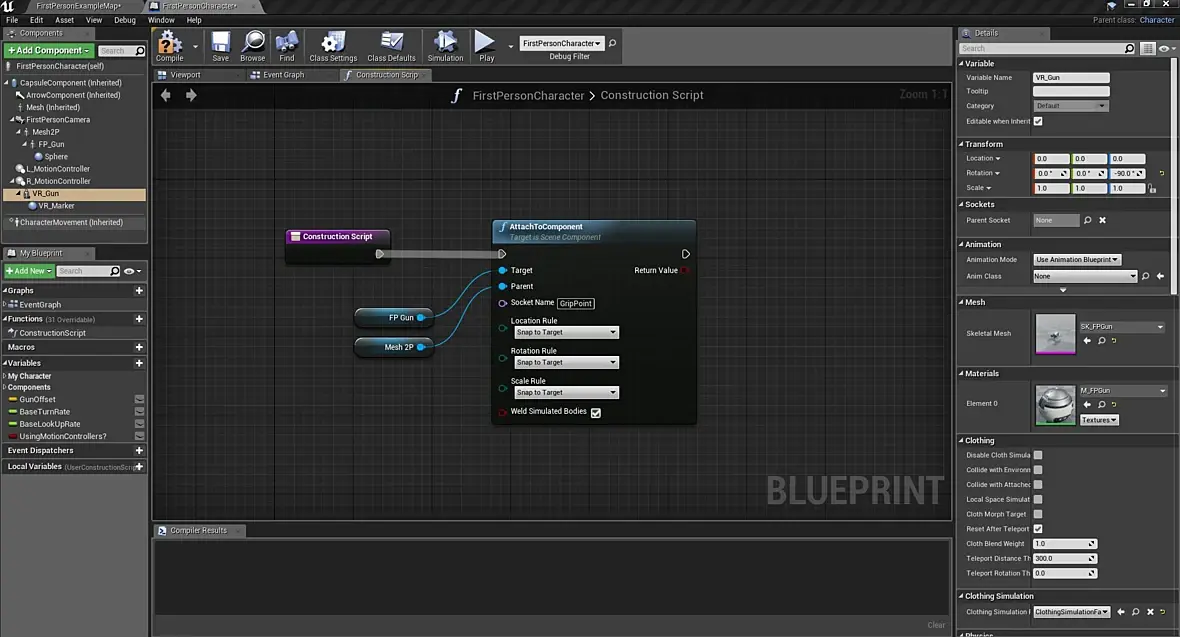Open the Find tool in toolbar
Screen dimensions: 1180x637
tap(287, 47)
